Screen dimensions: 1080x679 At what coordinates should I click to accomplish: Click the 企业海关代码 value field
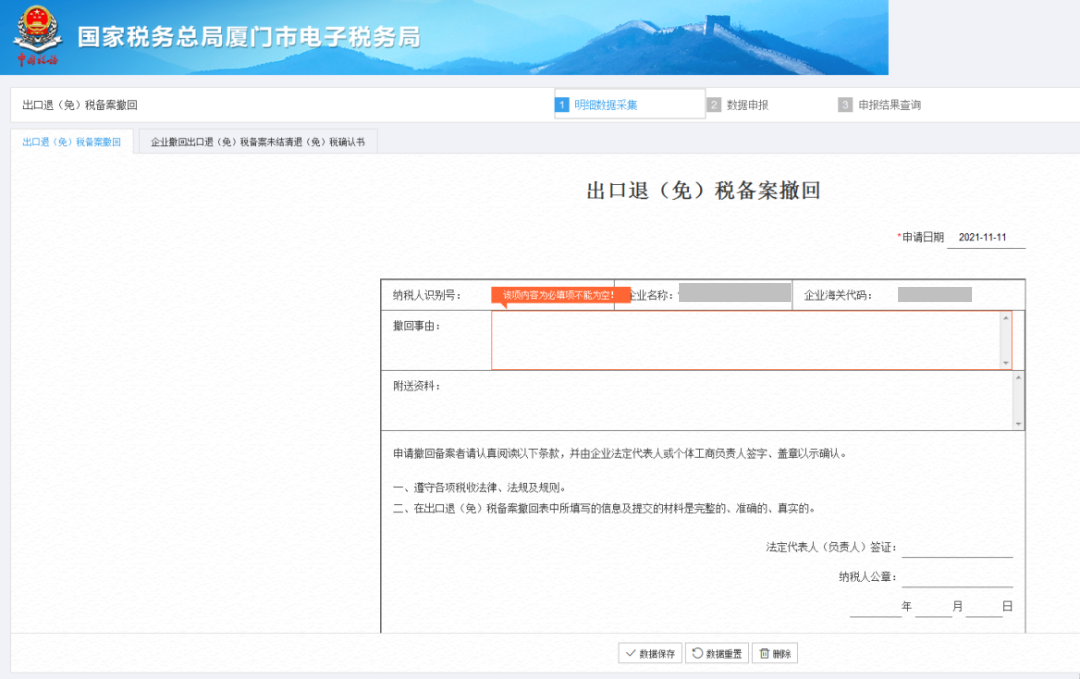[x=935, y=295]
